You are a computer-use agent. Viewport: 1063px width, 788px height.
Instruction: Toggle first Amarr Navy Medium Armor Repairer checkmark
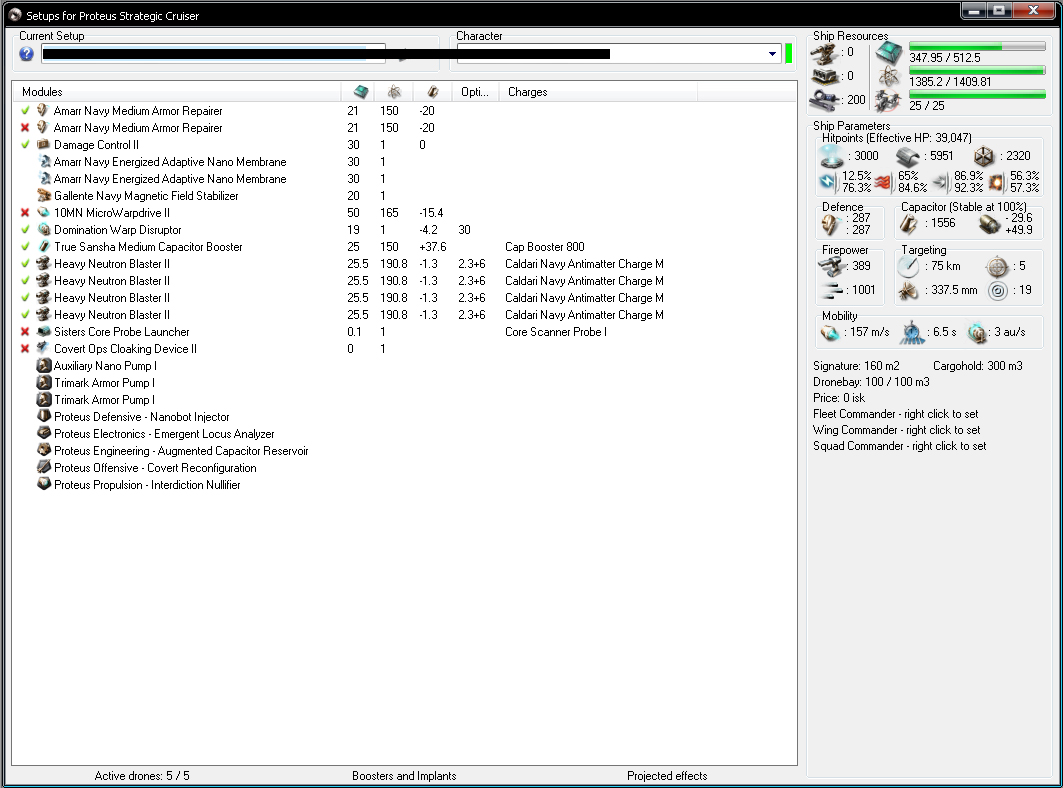pos(25,111)
